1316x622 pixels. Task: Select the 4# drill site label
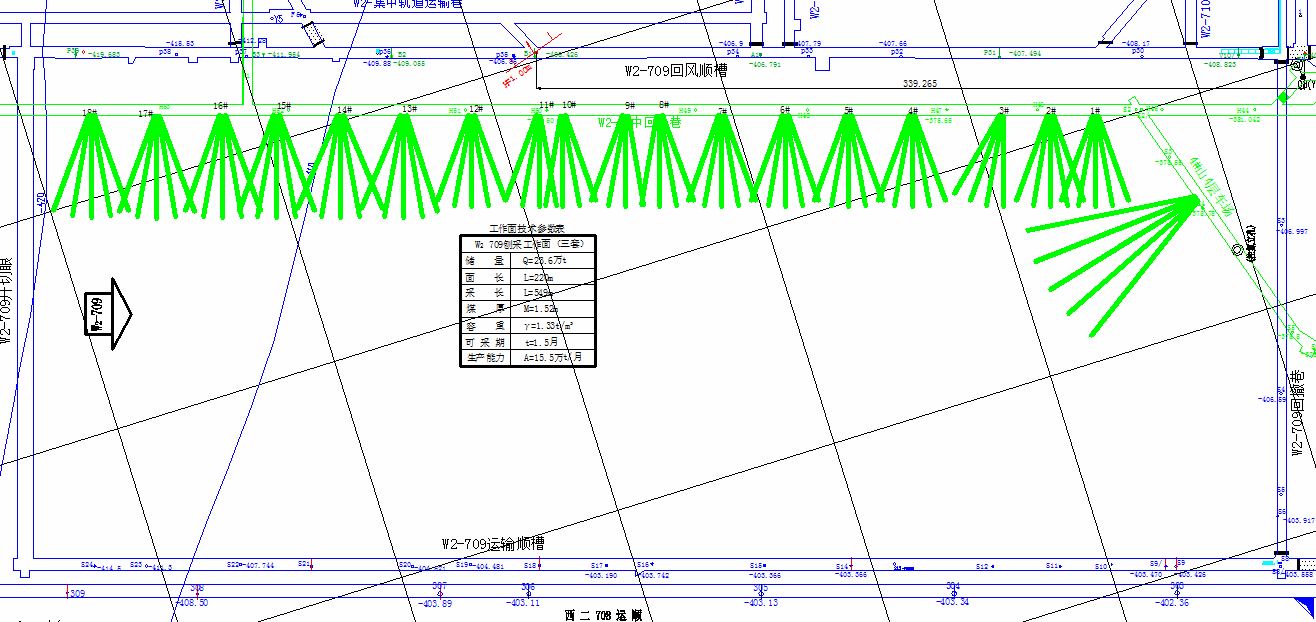(912, 111)
